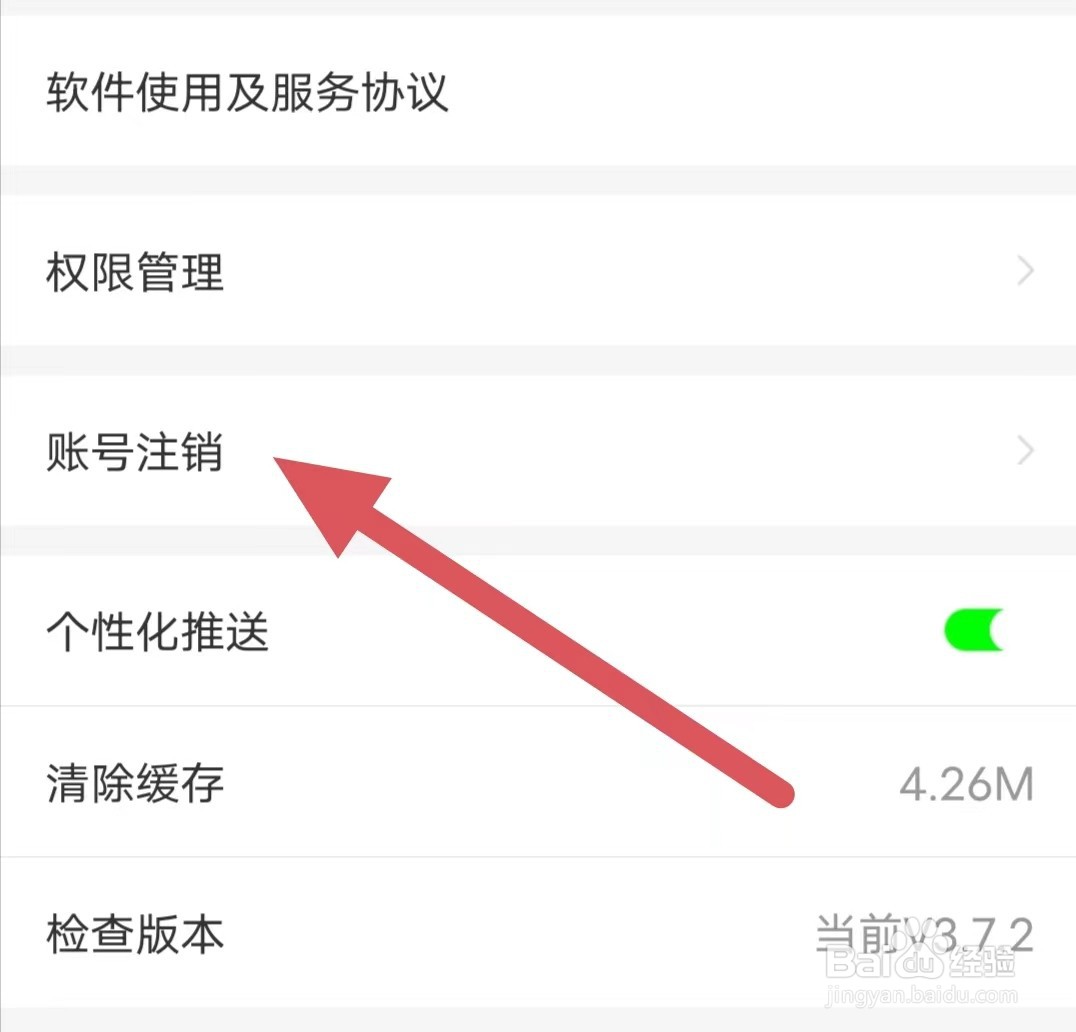Open the 权限管理 settings row
Viewport: 1076px width, 1032px height.
[538, 271]
